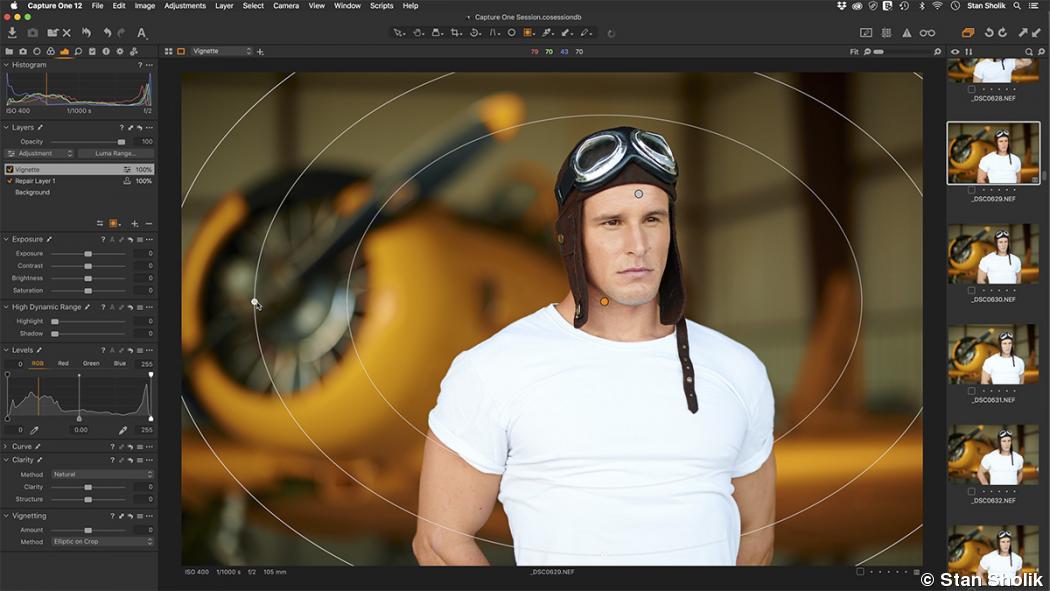Open the Adjustments menu
The width and height of the screenshot is (1050, 591).
[185, 5]
